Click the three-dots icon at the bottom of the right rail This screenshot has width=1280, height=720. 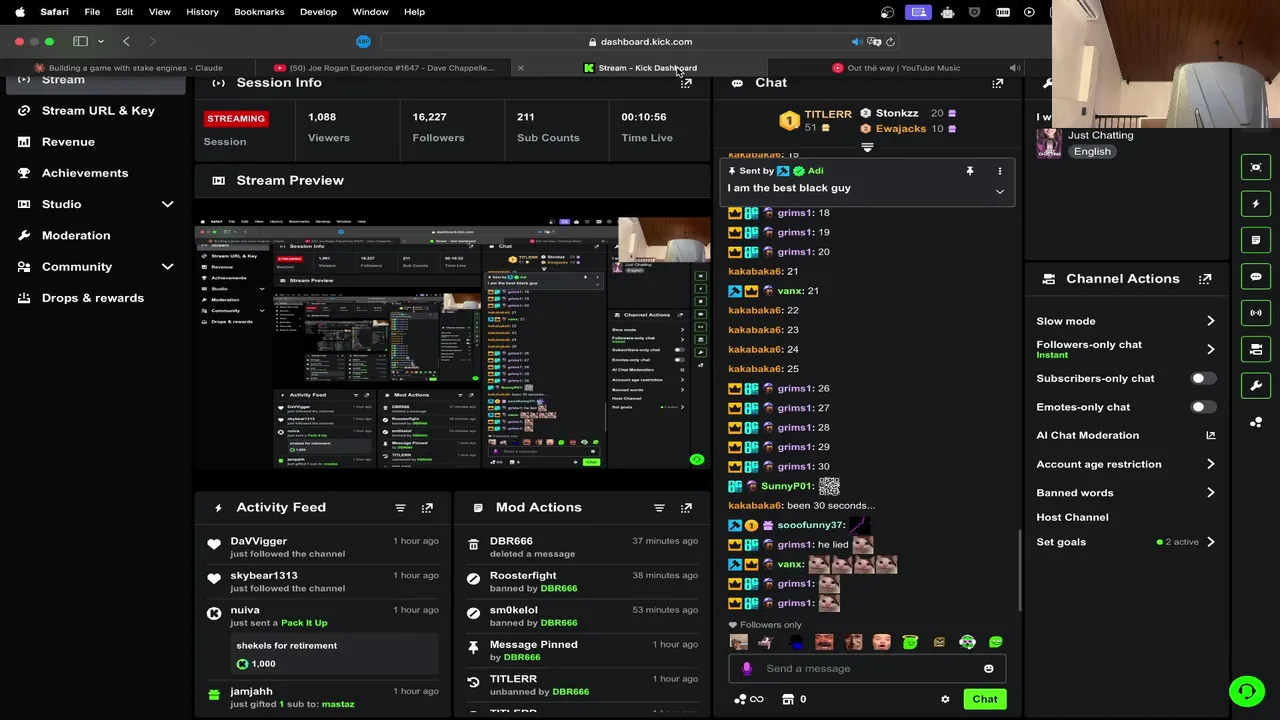point(1256,422)
